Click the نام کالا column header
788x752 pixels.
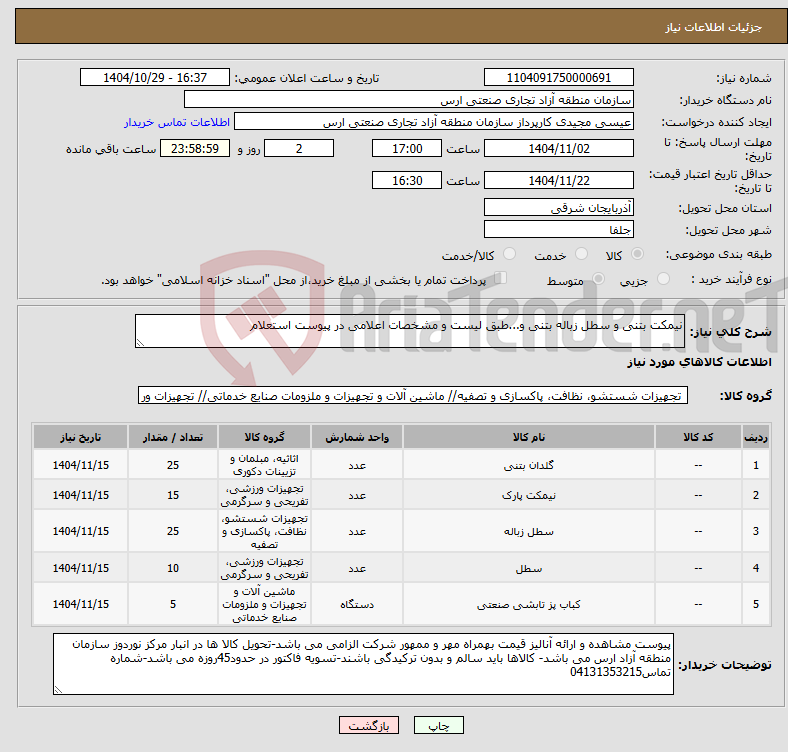529,437
